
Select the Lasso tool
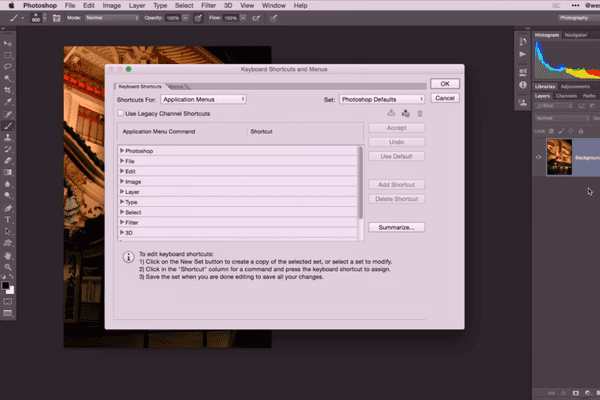pyautogui.click(x=8, y=67)
